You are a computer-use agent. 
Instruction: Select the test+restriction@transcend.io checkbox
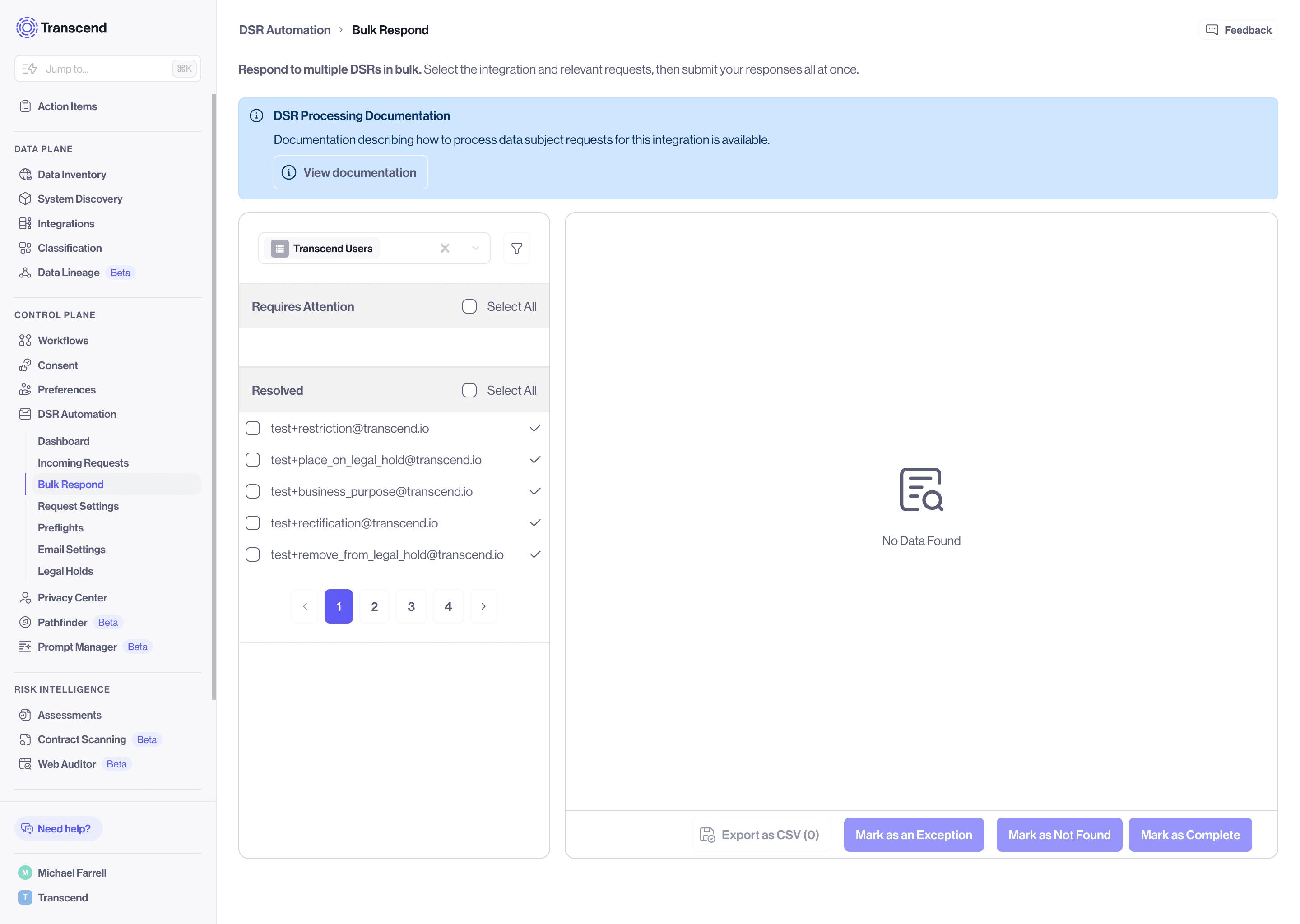tap(253, 429)
